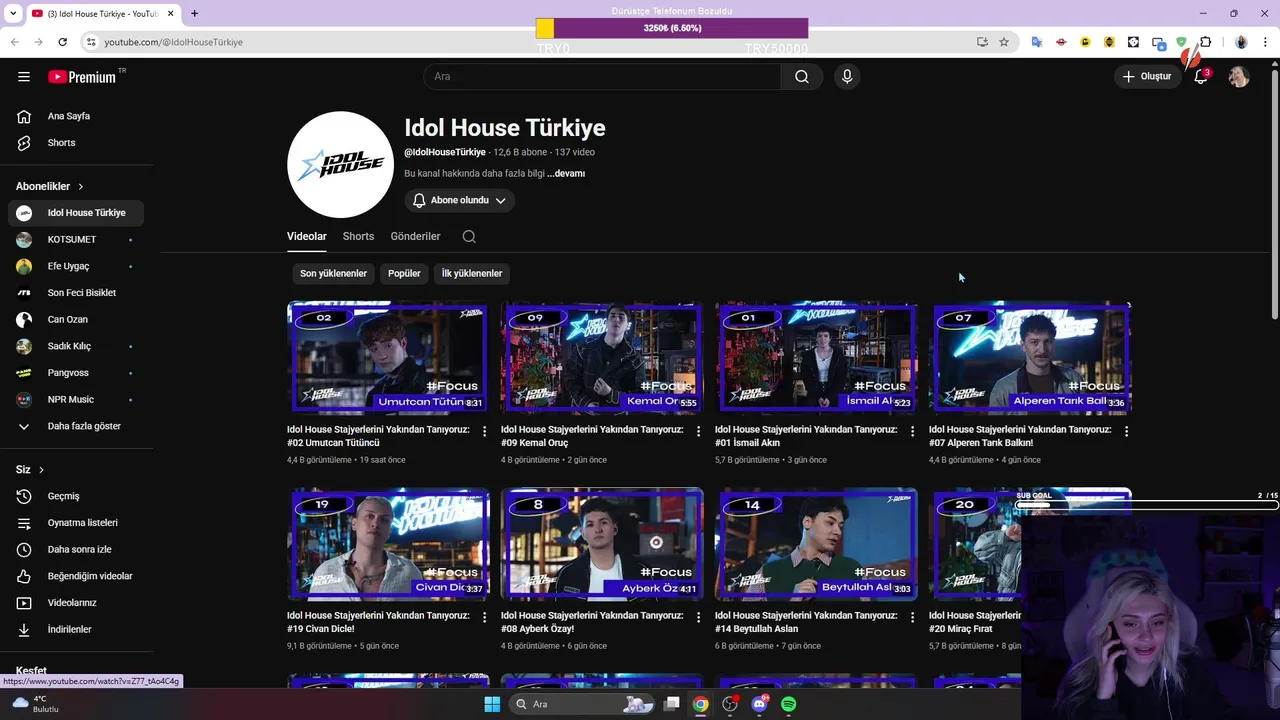
Task: Click the Idol House channel avatar
Action: point(340,164)
